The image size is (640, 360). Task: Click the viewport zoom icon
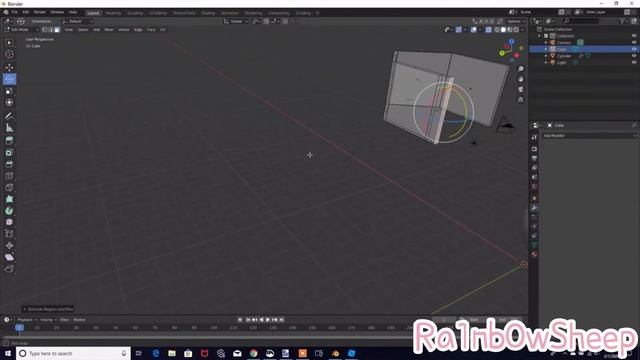tap(521, 69)
